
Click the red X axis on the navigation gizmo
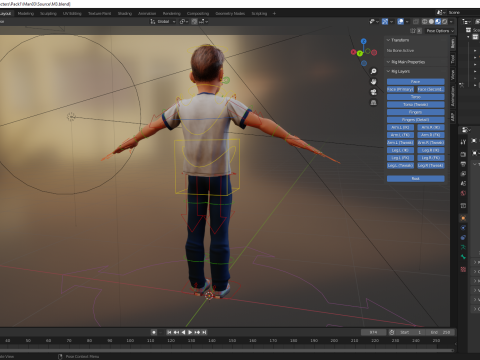353,52
